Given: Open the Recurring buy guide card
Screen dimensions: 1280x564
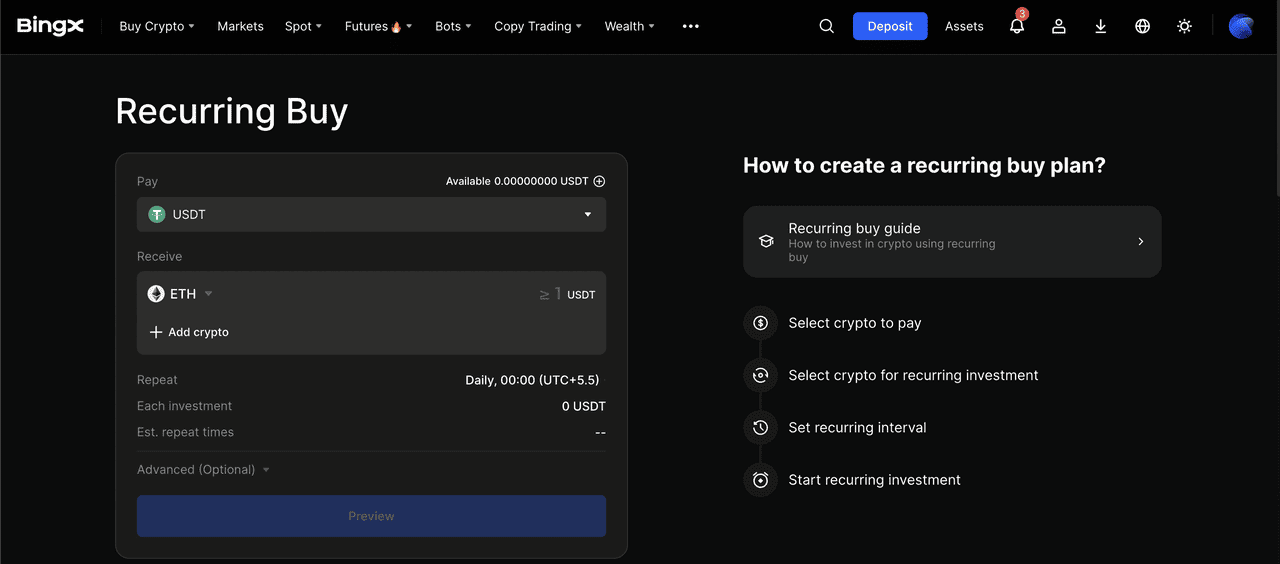Looking at the screenshot, I should pyautogui.click(x=951, y=242).
